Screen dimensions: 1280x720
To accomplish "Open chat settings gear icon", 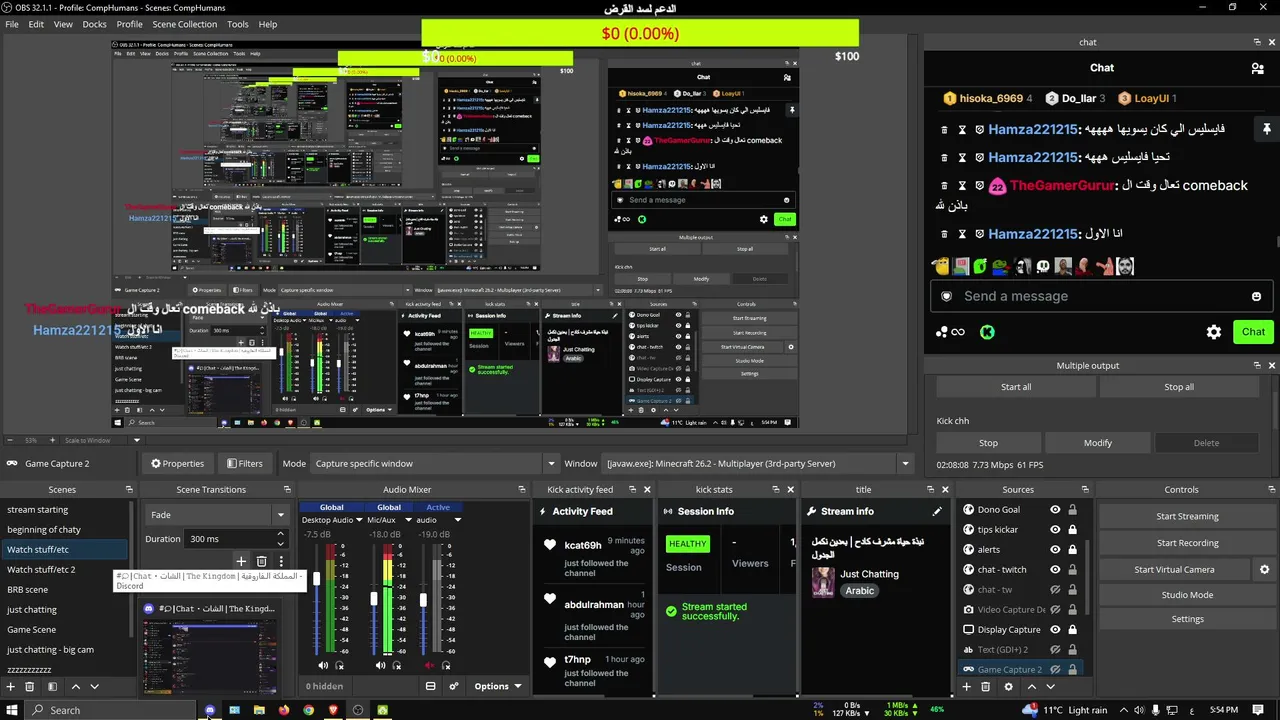I will 1214,332.
